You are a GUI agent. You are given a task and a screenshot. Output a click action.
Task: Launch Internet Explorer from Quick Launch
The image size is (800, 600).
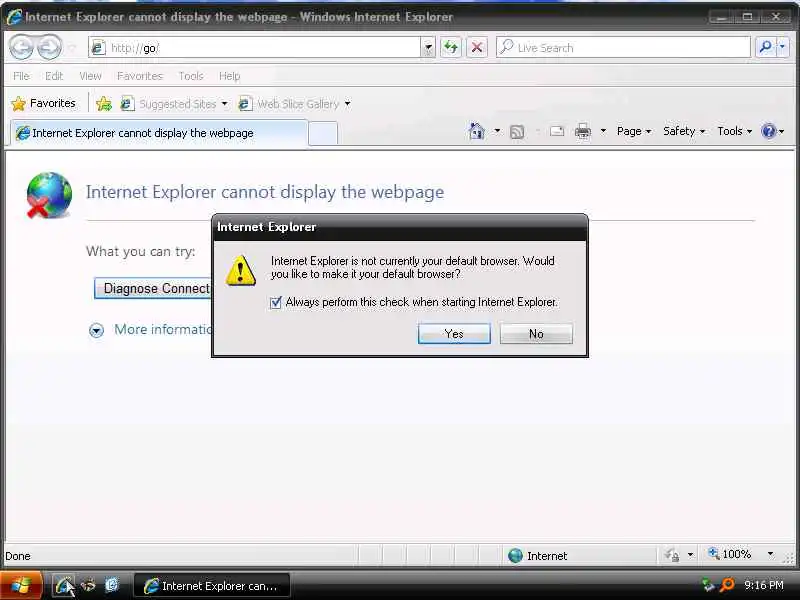pyautogui.click(x=64, y=585)
